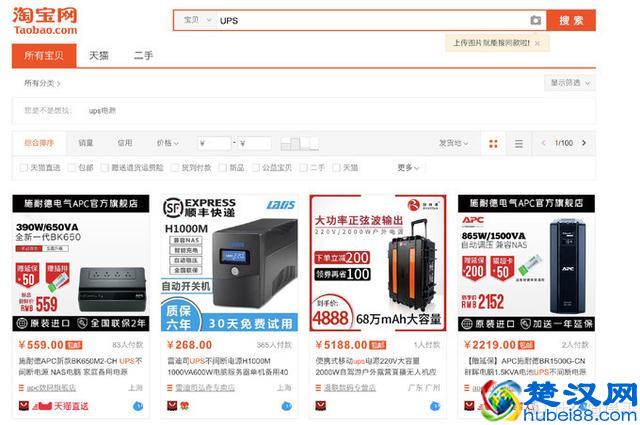Tick the 包邮 filter checkbox
Screen dimensions: 640x425
point(71,168)
